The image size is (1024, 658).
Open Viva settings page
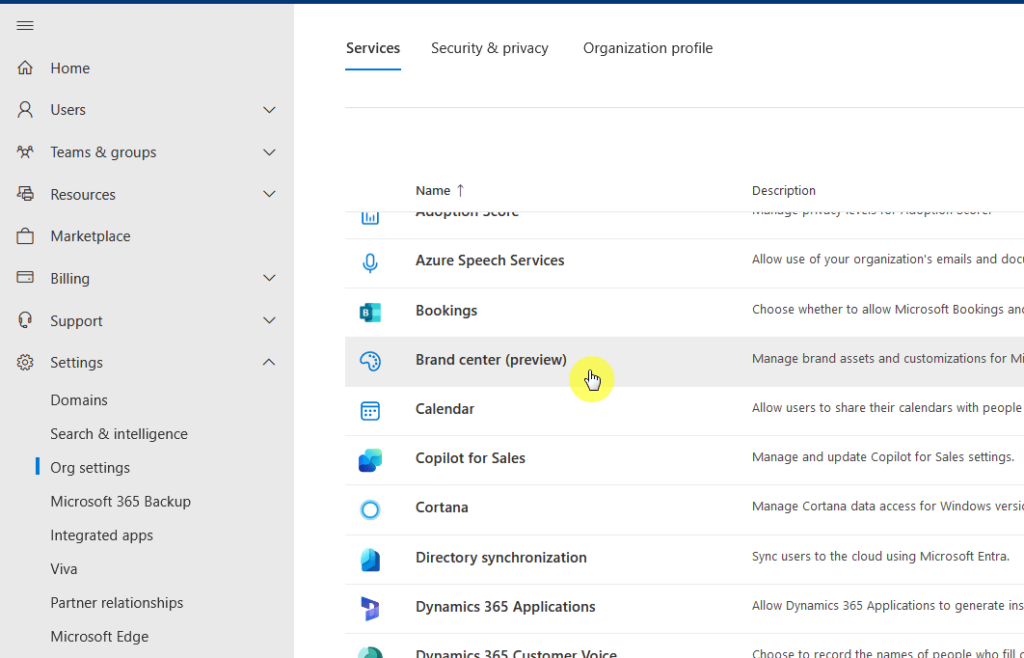pyautogui.click(x=64, y=569)
